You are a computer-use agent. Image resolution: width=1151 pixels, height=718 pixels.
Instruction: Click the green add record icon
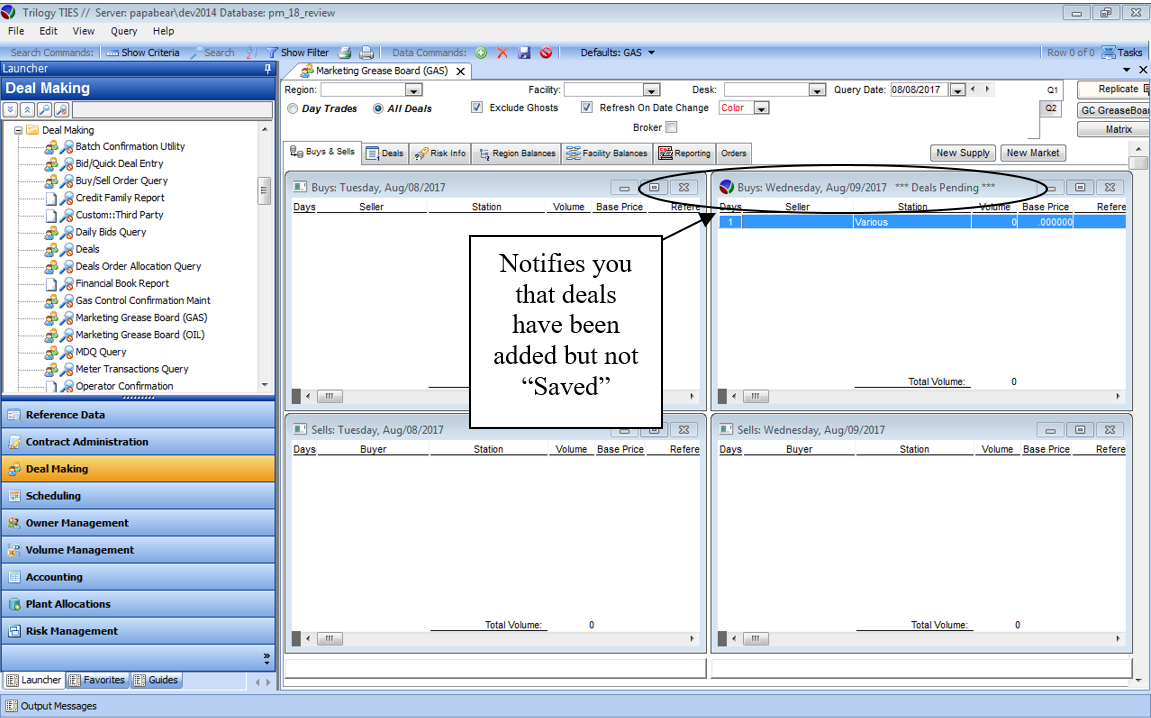tap(481, 53)
